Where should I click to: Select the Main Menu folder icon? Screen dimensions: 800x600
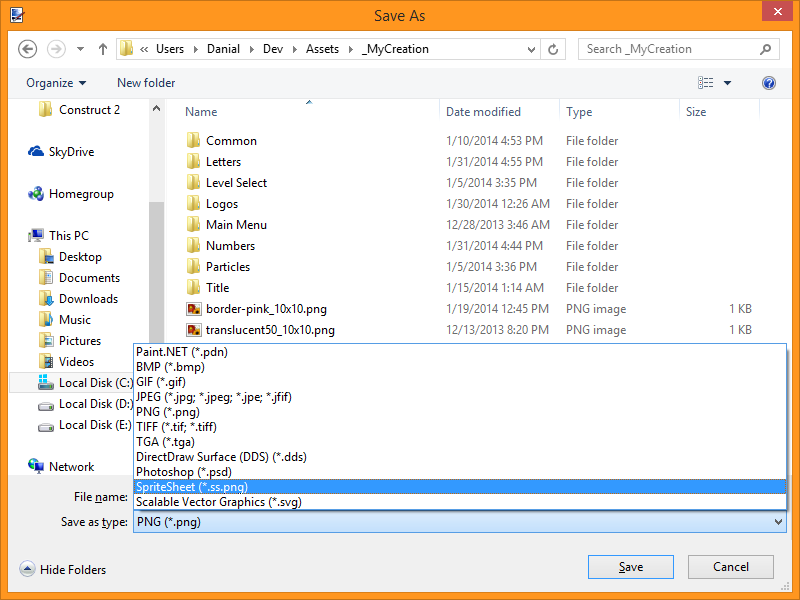[x=193, y=224]
